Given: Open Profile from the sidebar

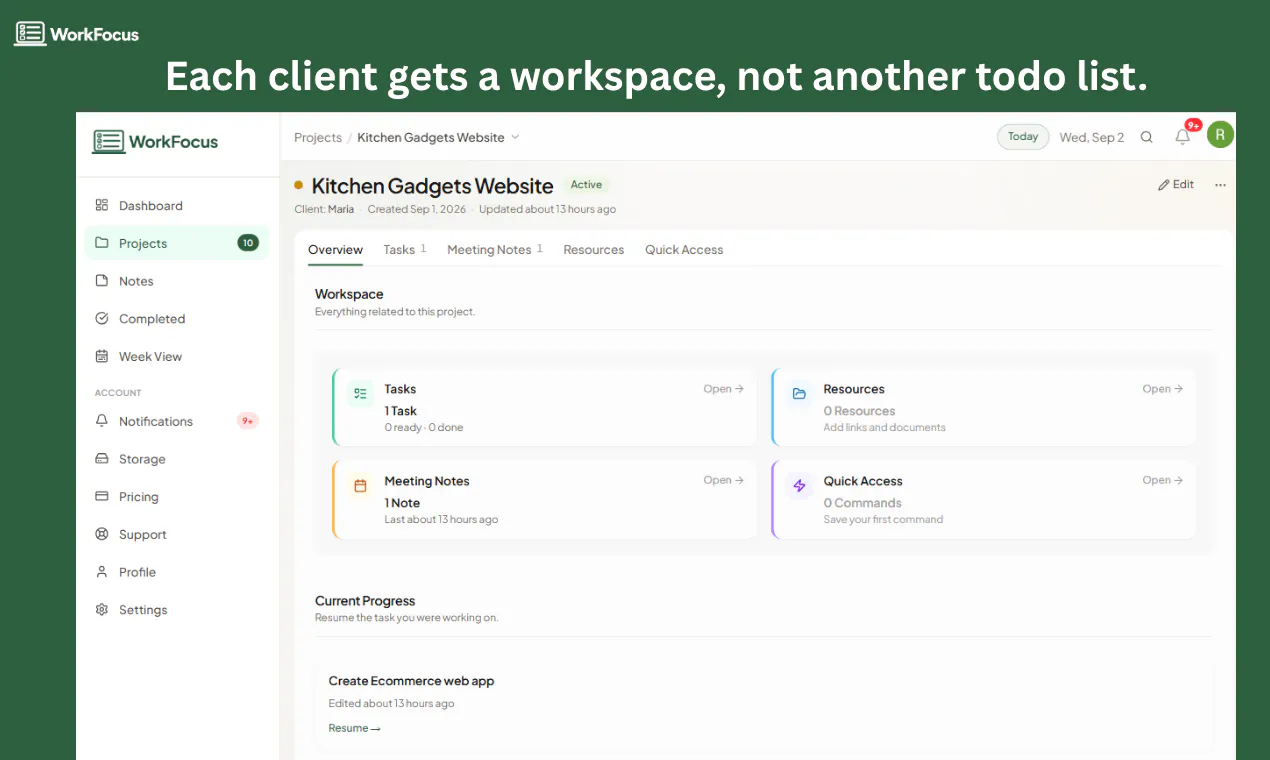Looking at the screenshot, I should 177,572.
